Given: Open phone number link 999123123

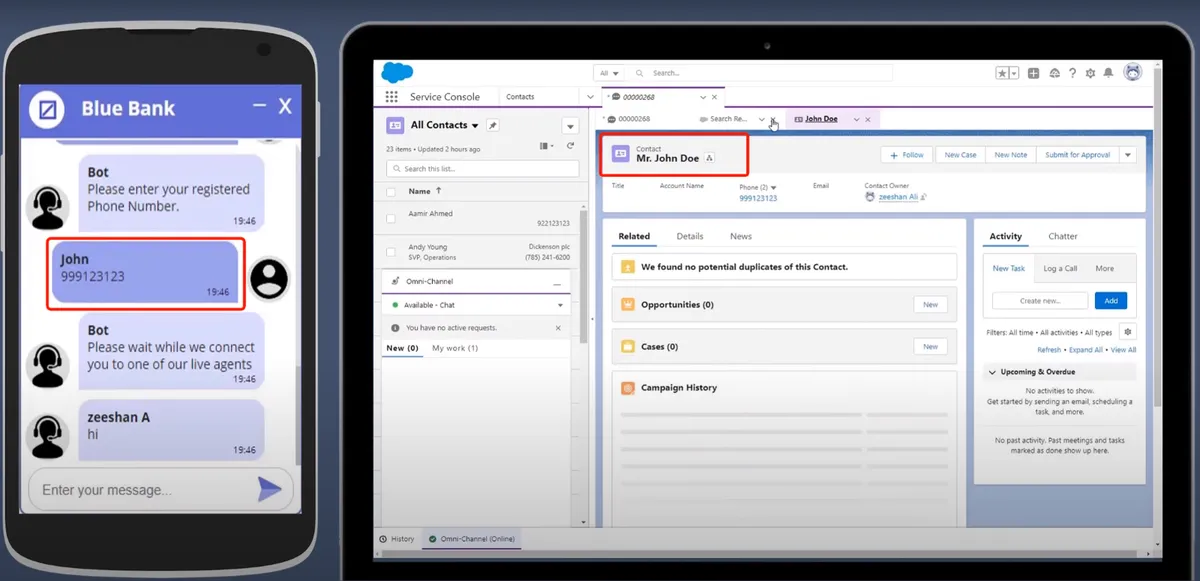Looking at the screenshot, I should [758, 198].
